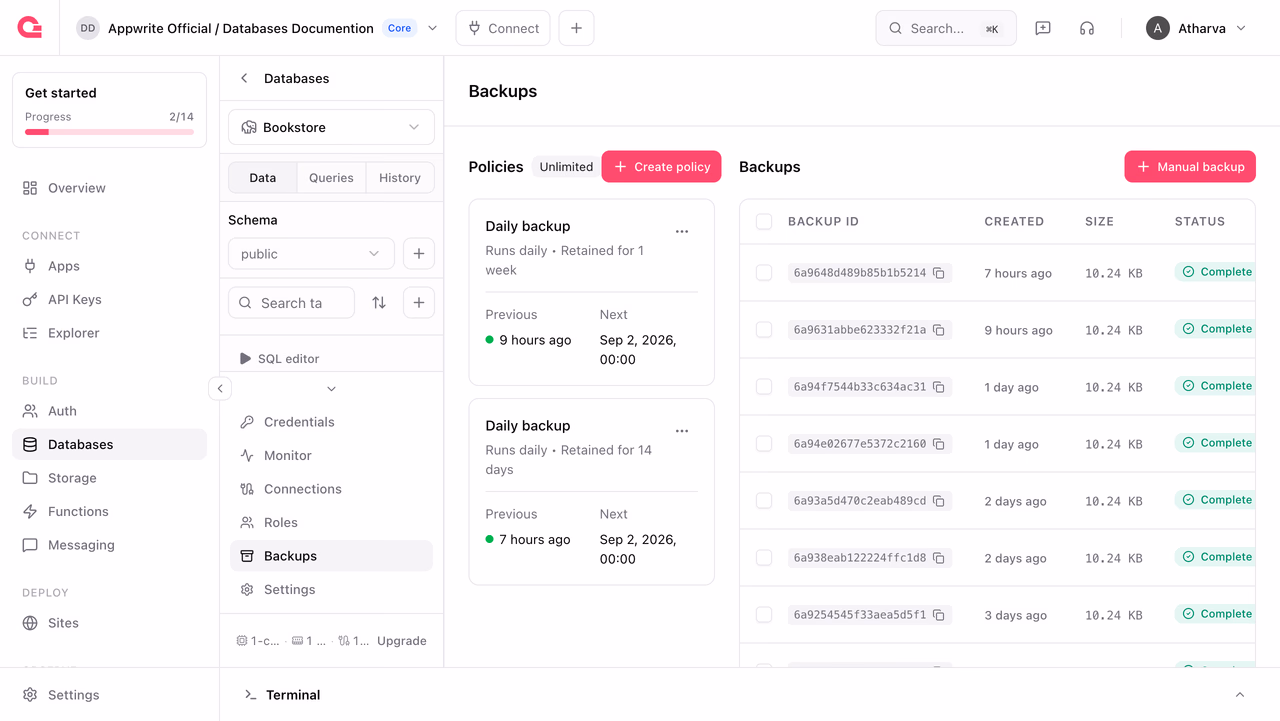The image size is (1280, 721).
Task: Open the public schema dropdown
Action: 311,254
